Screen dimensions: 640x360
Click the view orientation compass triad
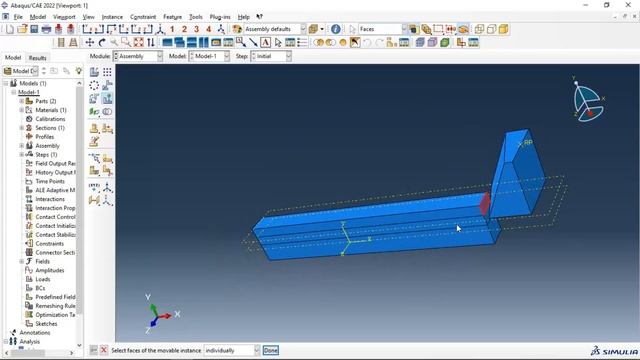pos(588,99)
